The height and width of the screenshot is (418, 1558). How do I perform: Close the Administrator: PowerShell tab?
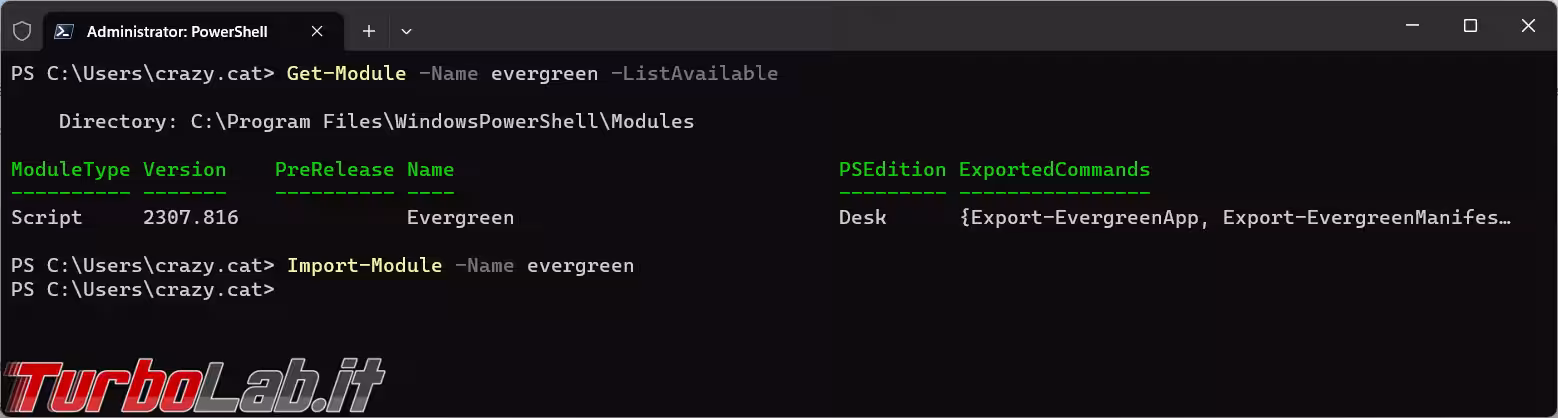coord(317,31)
